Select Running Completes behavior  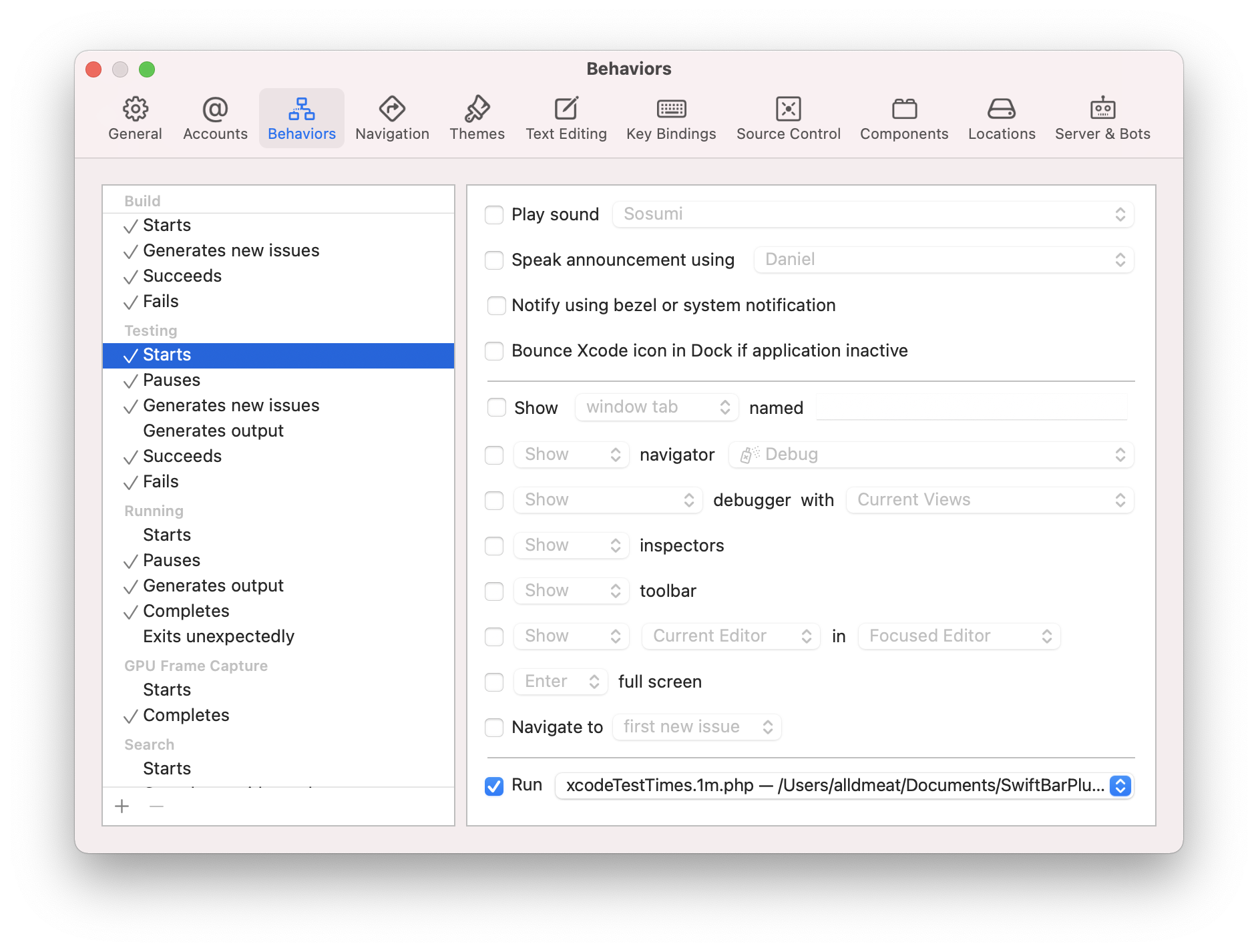point(278,612)
